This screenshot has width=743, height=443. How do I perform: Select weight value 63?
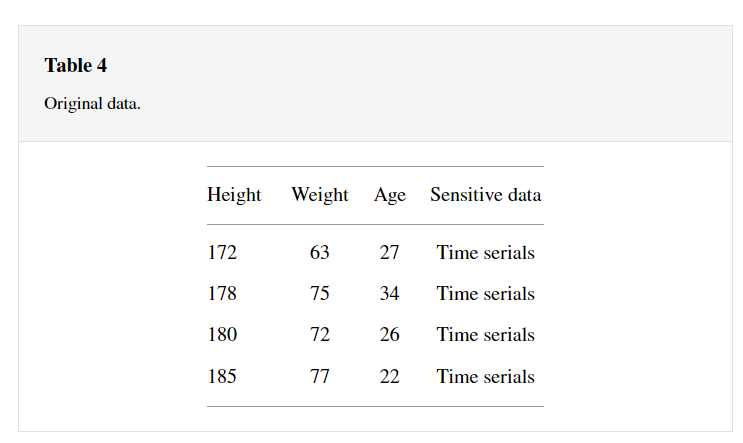click(x=320, y=253)
